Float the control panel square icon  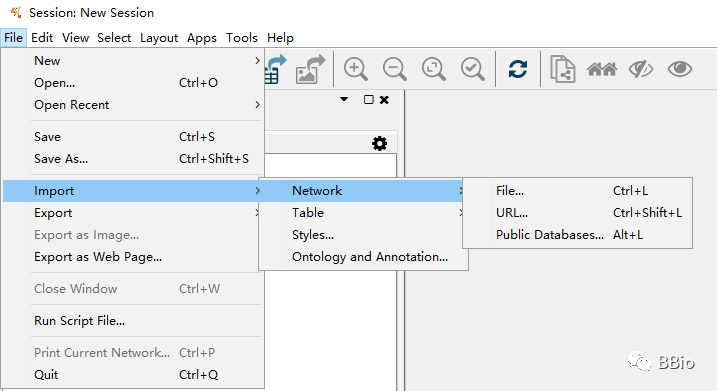(369, 100)
